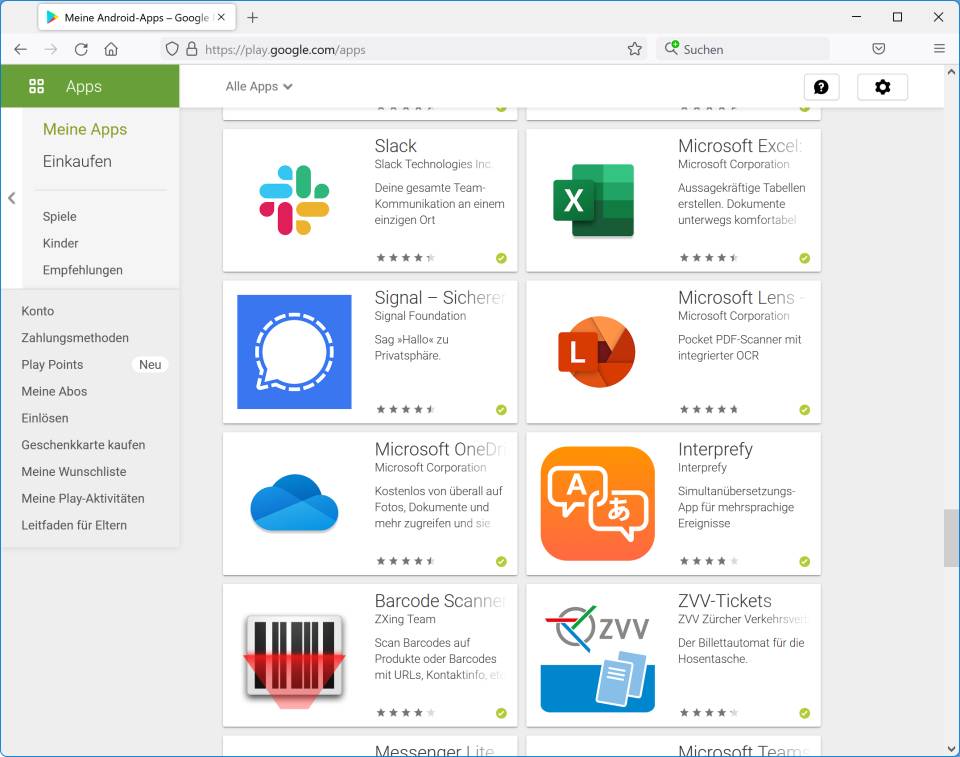960x757 pixels.
Task: Click the installed checkmark on Slack card
Action: pyautogui.click(x=501, y=258)
